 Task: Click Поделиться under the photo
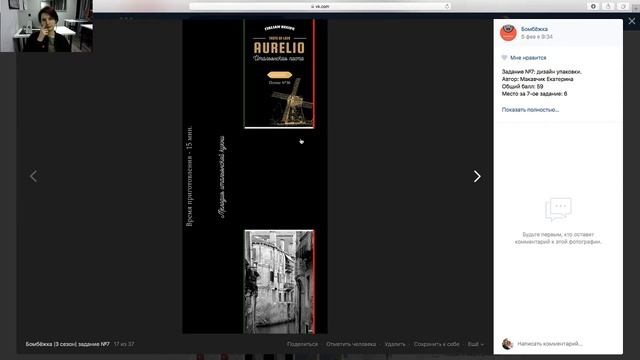click(x=302, y=344)
